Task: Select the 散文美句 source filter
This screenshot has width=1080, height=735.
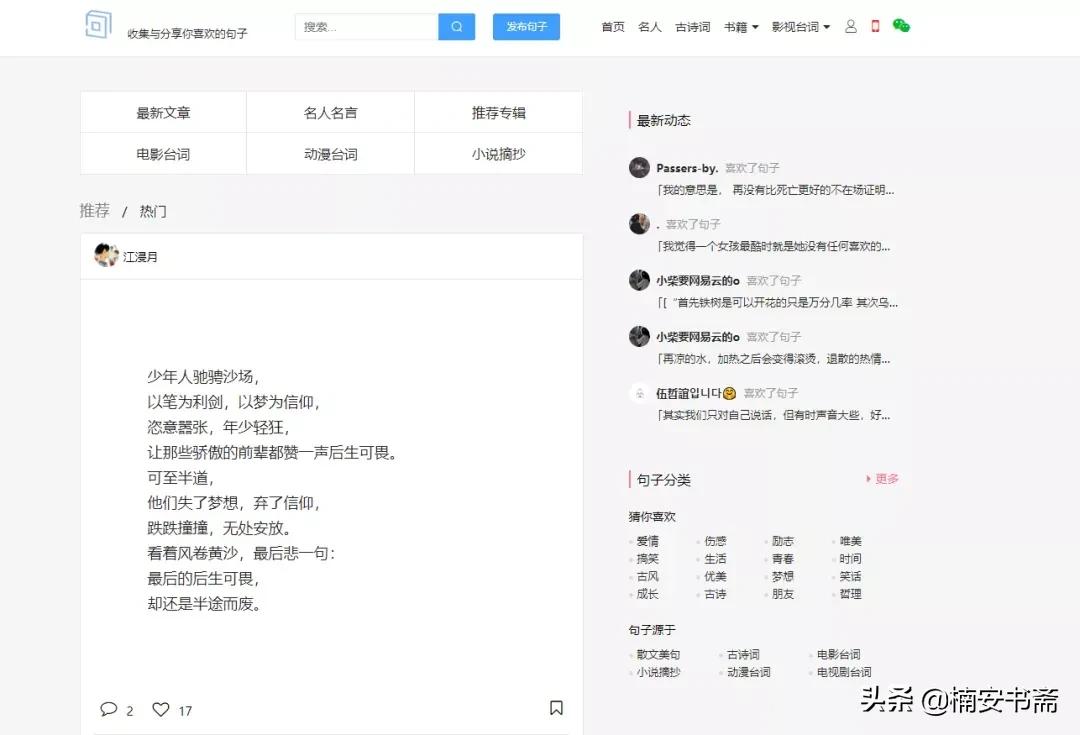Action: 657,655
